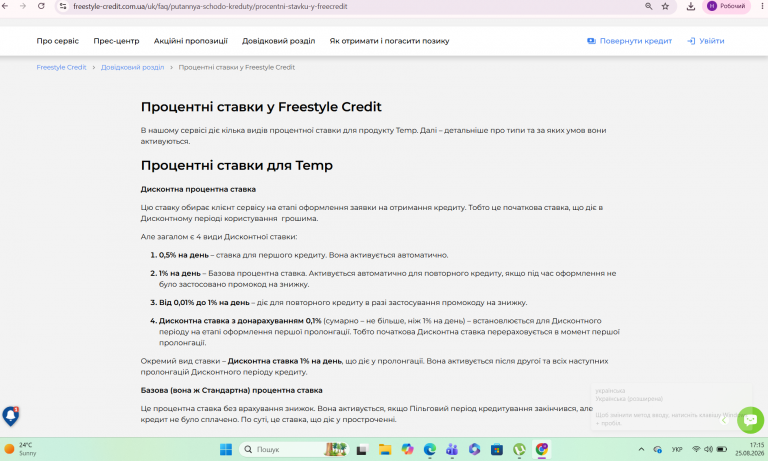This screenshot has height=461, width=768.
Task: Open Microsoft Store from the taskbar
Action: pos(497,449)
